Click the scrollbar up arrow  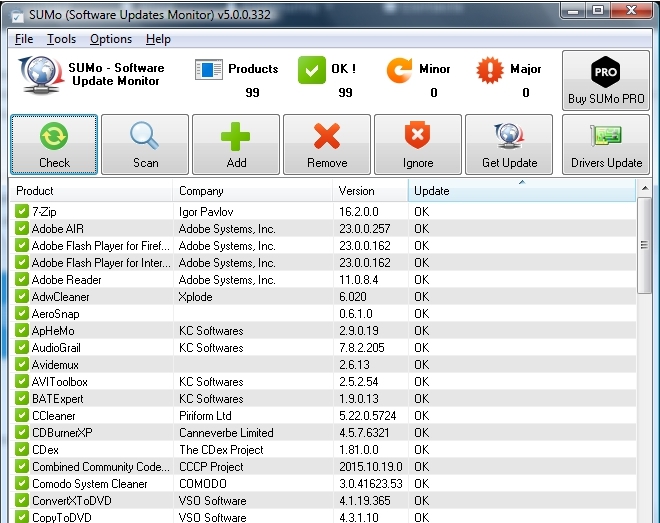[x=644, y=188]
